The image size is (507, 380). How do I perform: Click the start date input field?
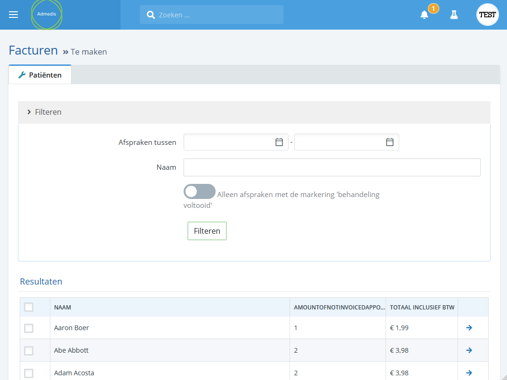pyautogui.click(x=236, y=142)
